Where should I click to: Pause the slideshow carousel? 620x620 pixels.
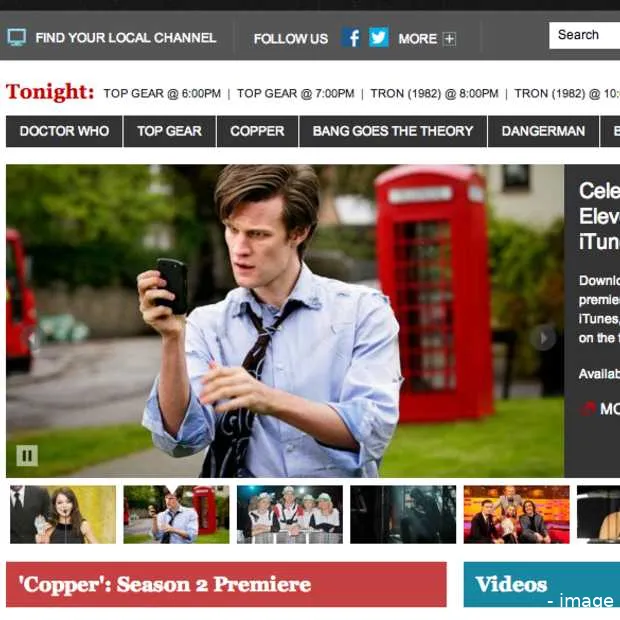point(27,456)
